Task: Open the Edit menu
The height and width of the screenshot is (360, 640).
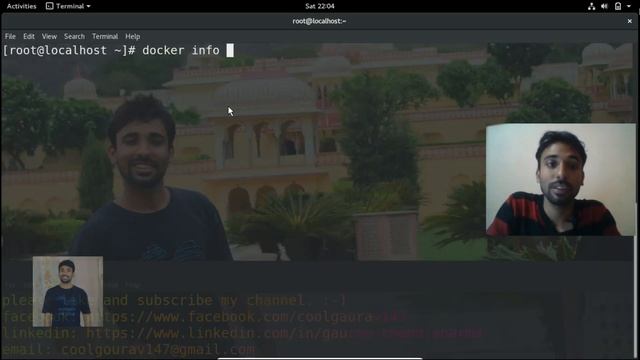Action: [29, 36]
